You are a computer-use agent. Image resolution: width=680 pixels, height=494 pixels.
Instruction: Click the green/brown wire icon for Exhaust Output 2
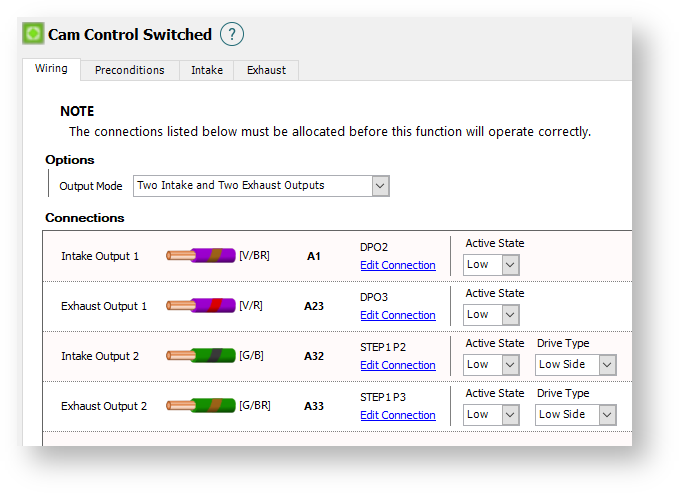[201, 406]
